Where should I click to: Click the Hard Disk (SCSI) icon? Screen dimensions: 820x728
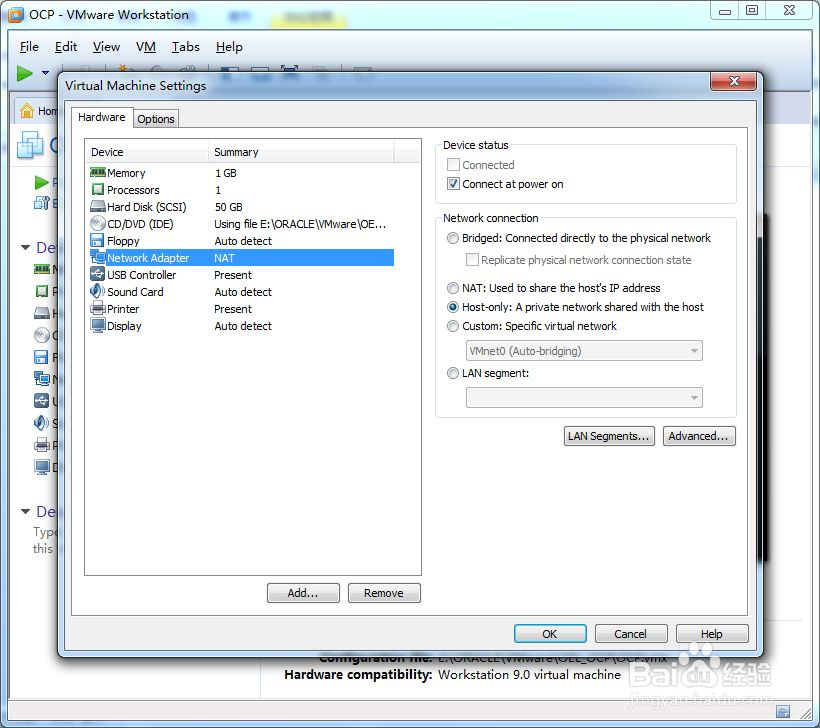pyautogui.click(x=98, y=207)
